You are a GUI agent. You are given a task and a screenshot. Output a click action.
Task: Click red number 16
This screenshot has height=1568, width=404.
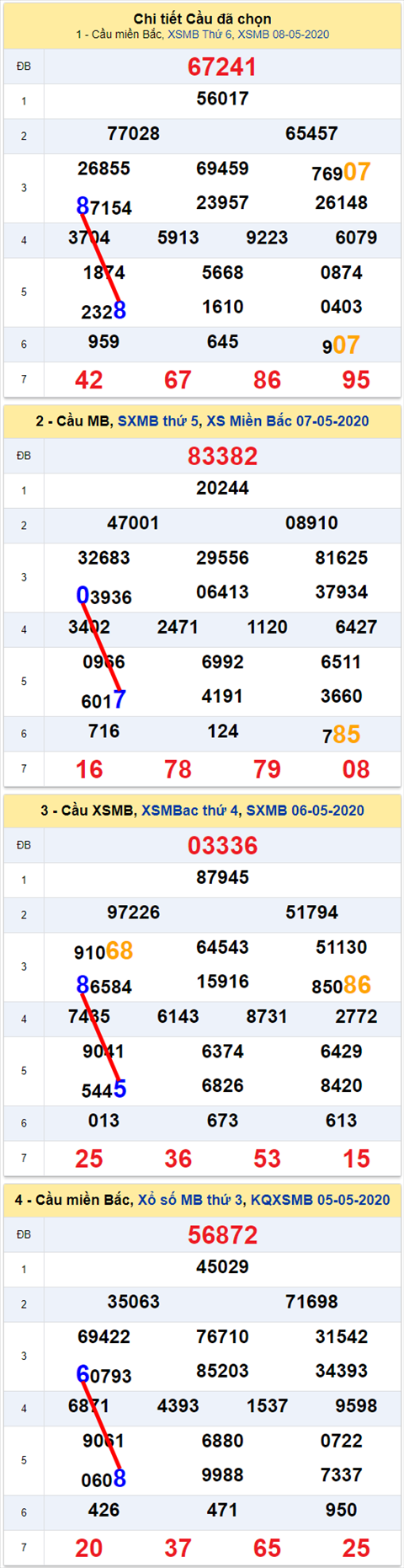[x=89, y=769]
